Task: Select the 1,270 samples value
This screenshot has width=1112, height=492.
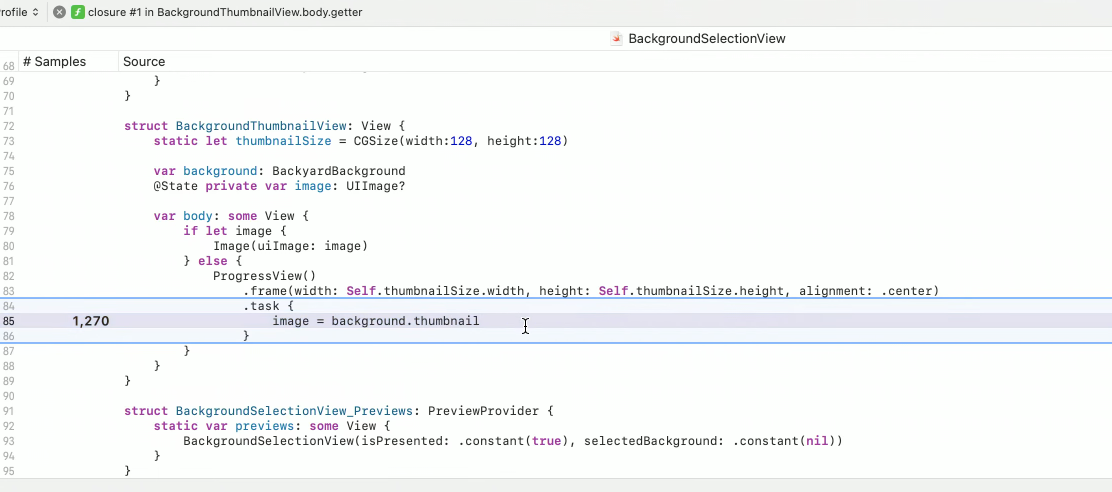Action: [91, 321]
